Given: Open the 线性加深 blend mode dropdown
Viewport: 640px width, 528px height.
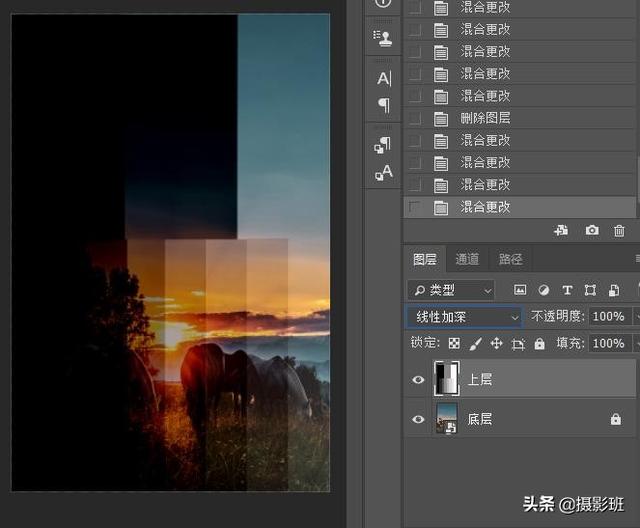Looking at the screenshot, I should [464, 317].
